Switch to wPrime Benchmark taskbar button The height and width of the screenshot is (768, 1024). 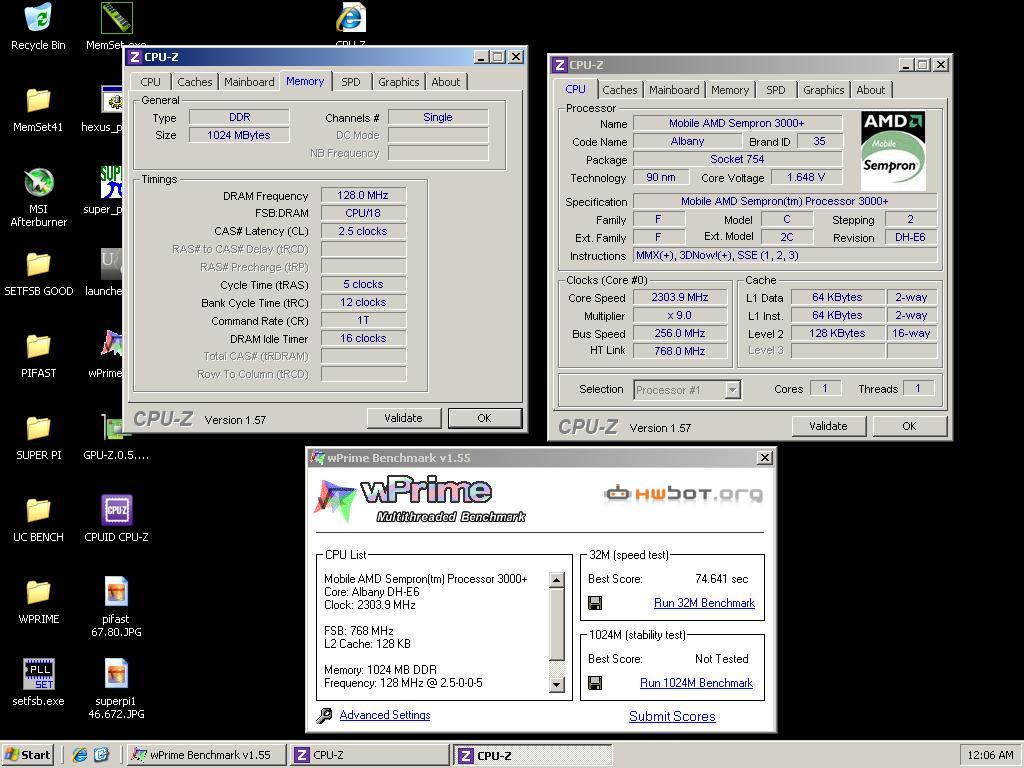click(205, 755)
